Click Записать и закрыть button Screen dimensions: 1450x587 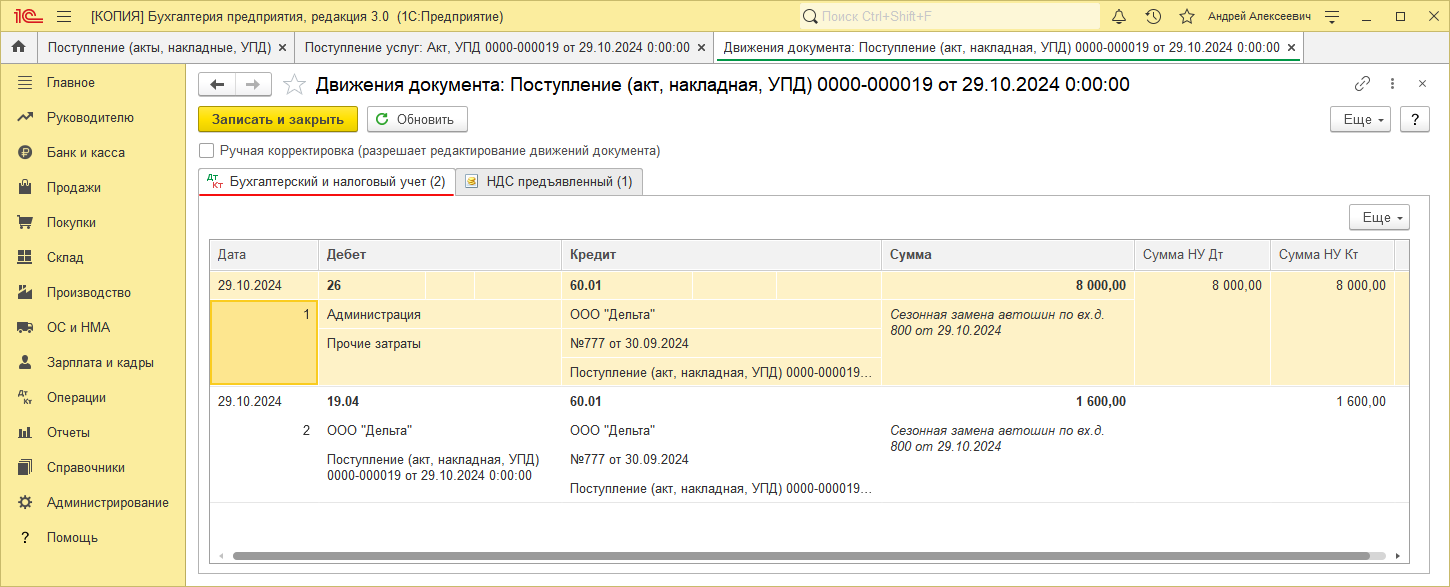(x=278, y=119)
